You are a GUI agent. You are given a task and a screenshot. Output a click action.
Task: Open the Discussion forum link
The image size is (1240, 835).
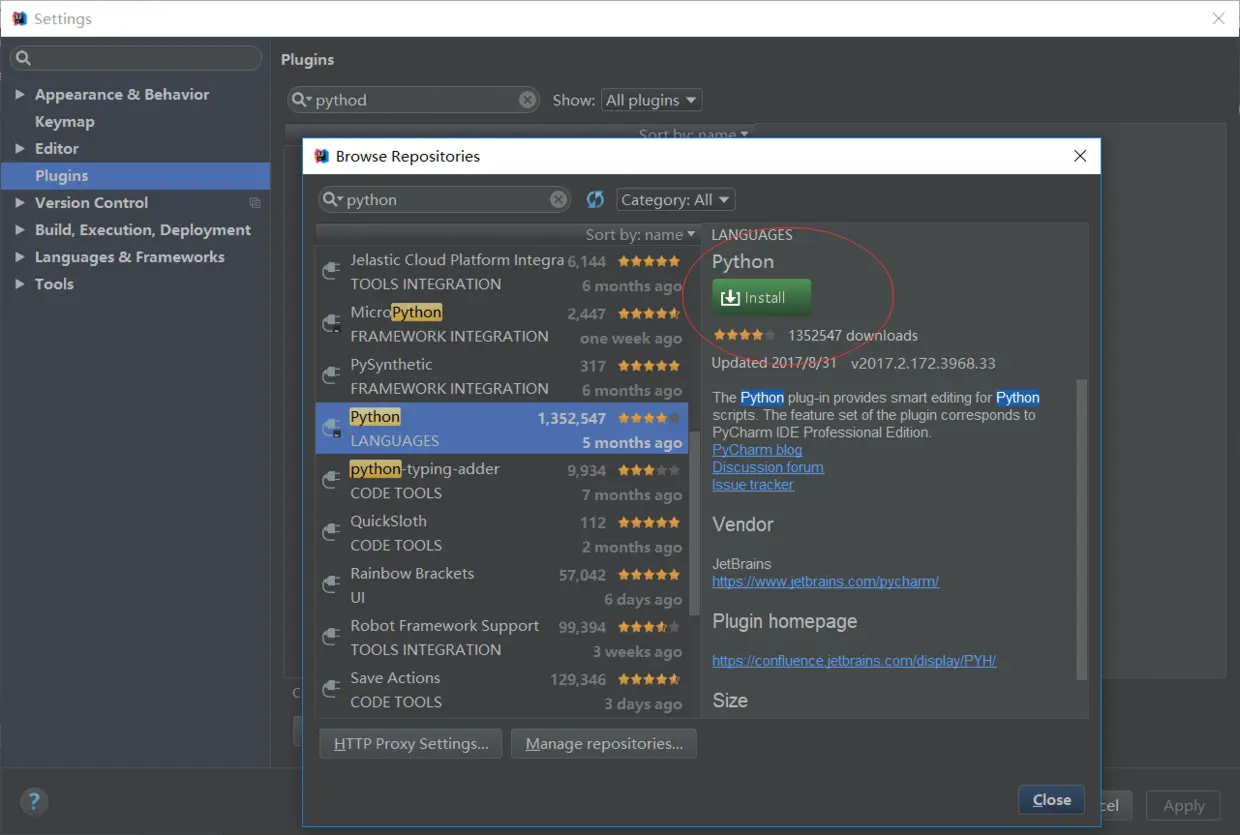pyautogui.click(x=768, y=467)
